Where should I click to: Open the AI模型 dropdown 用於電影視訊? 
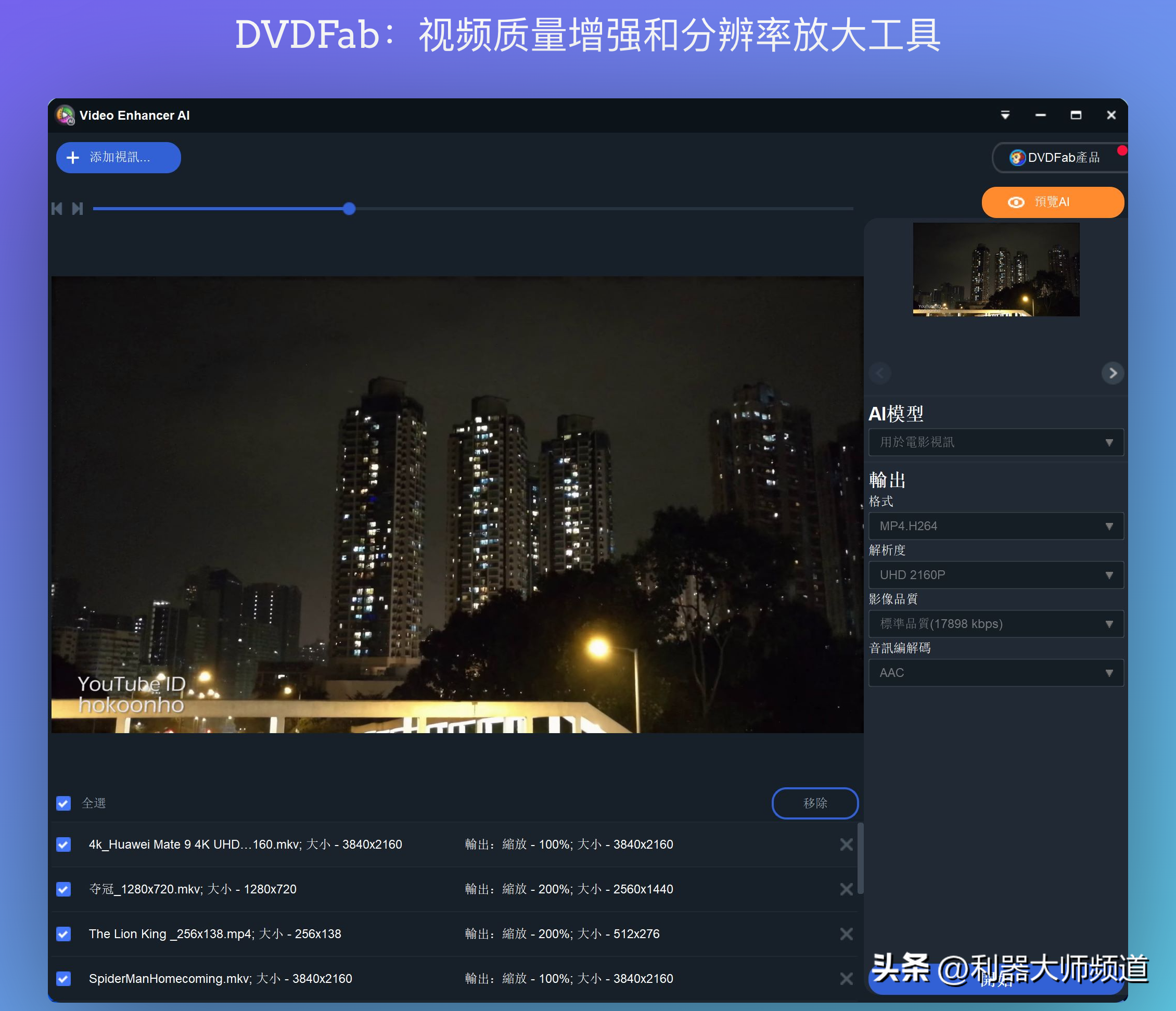click(996, 442)
